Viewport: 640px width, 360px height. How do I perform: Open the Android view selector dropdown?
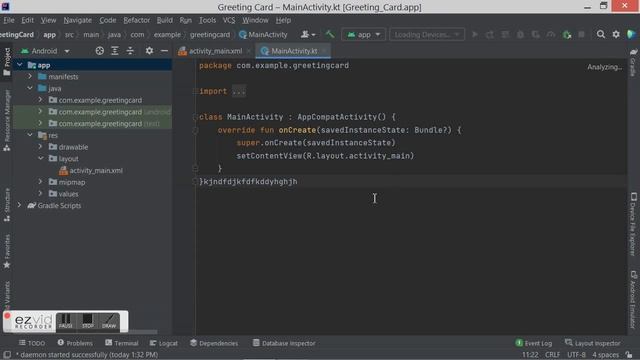[x=45, y=51]
